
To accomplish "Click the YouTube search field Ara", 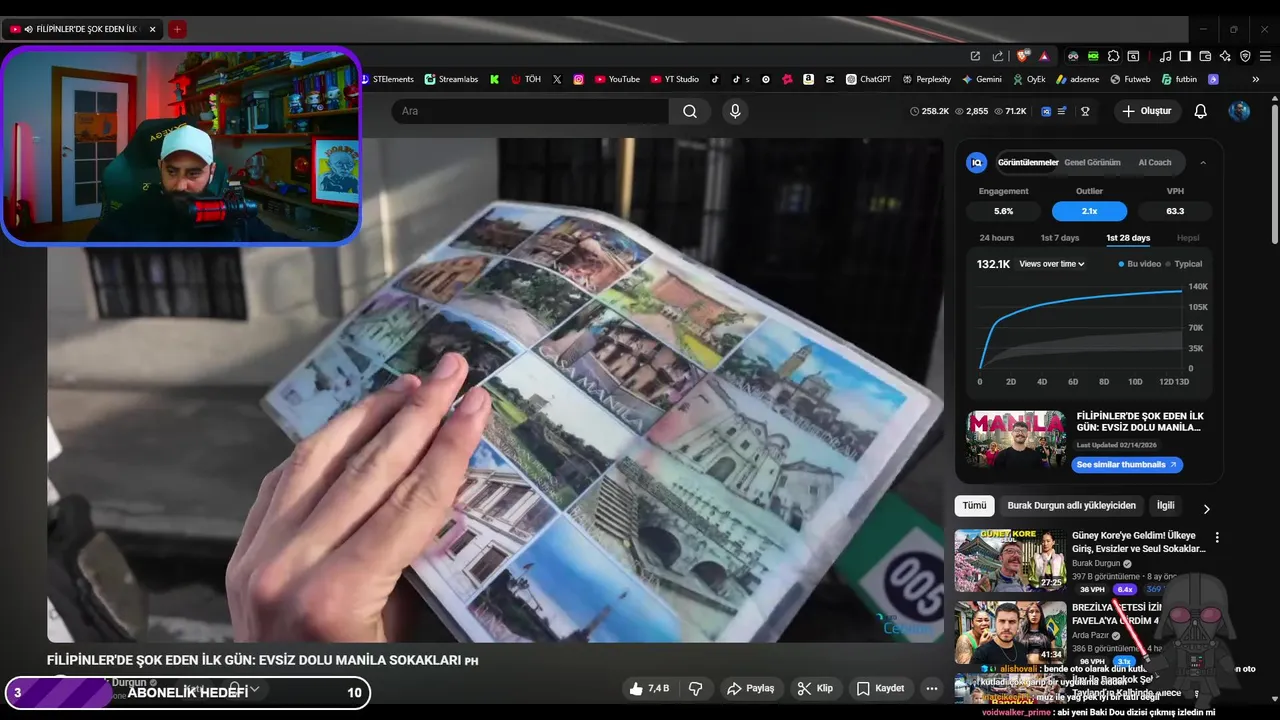I will (x=530, y=111).
